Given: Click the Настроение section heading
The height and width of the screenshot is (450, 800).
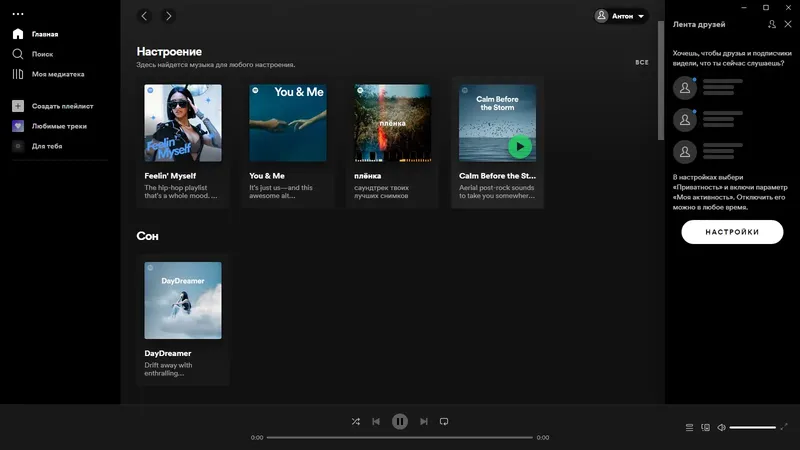Looking at the screenshot, I should [x=169, y=52].
